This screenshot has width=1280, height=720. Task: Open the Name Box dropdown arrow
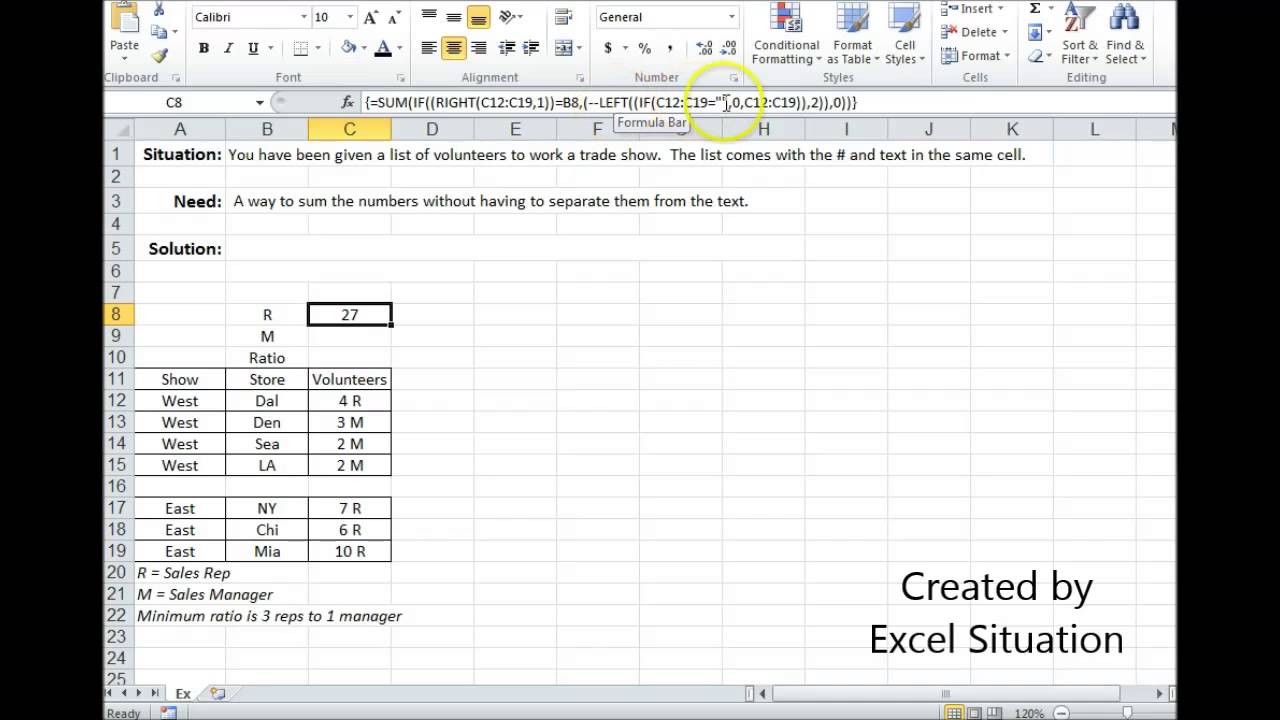pos(260,102)
